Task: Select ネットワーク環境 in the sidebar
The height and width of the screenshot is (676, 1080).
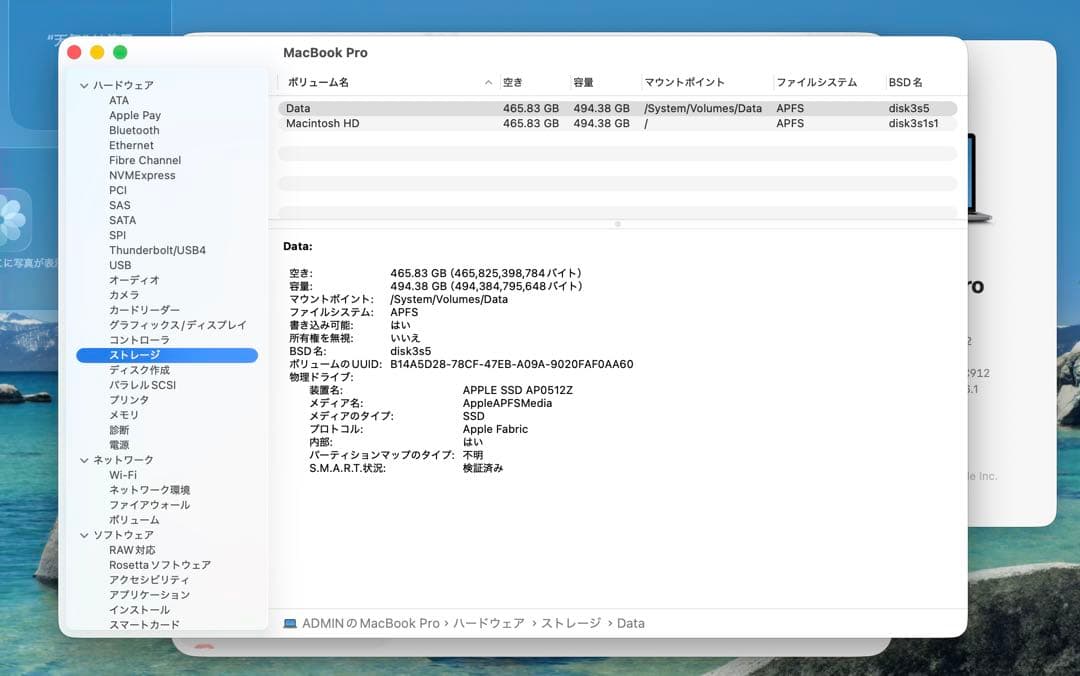Action: tap(149, 491)
